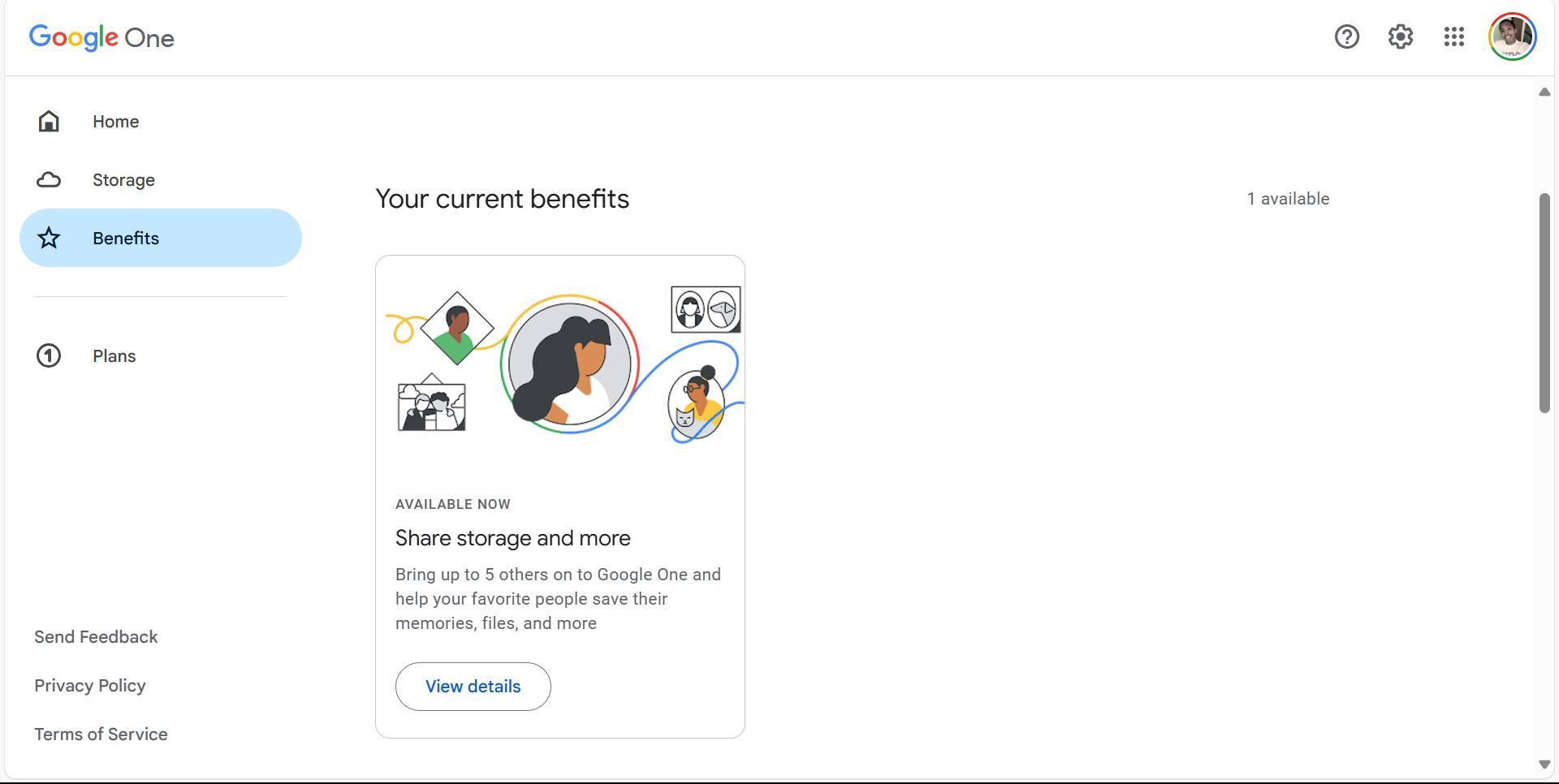Open the Terms of Service link
Viewport: 1559px width, 784px height.
pos(101,734)
